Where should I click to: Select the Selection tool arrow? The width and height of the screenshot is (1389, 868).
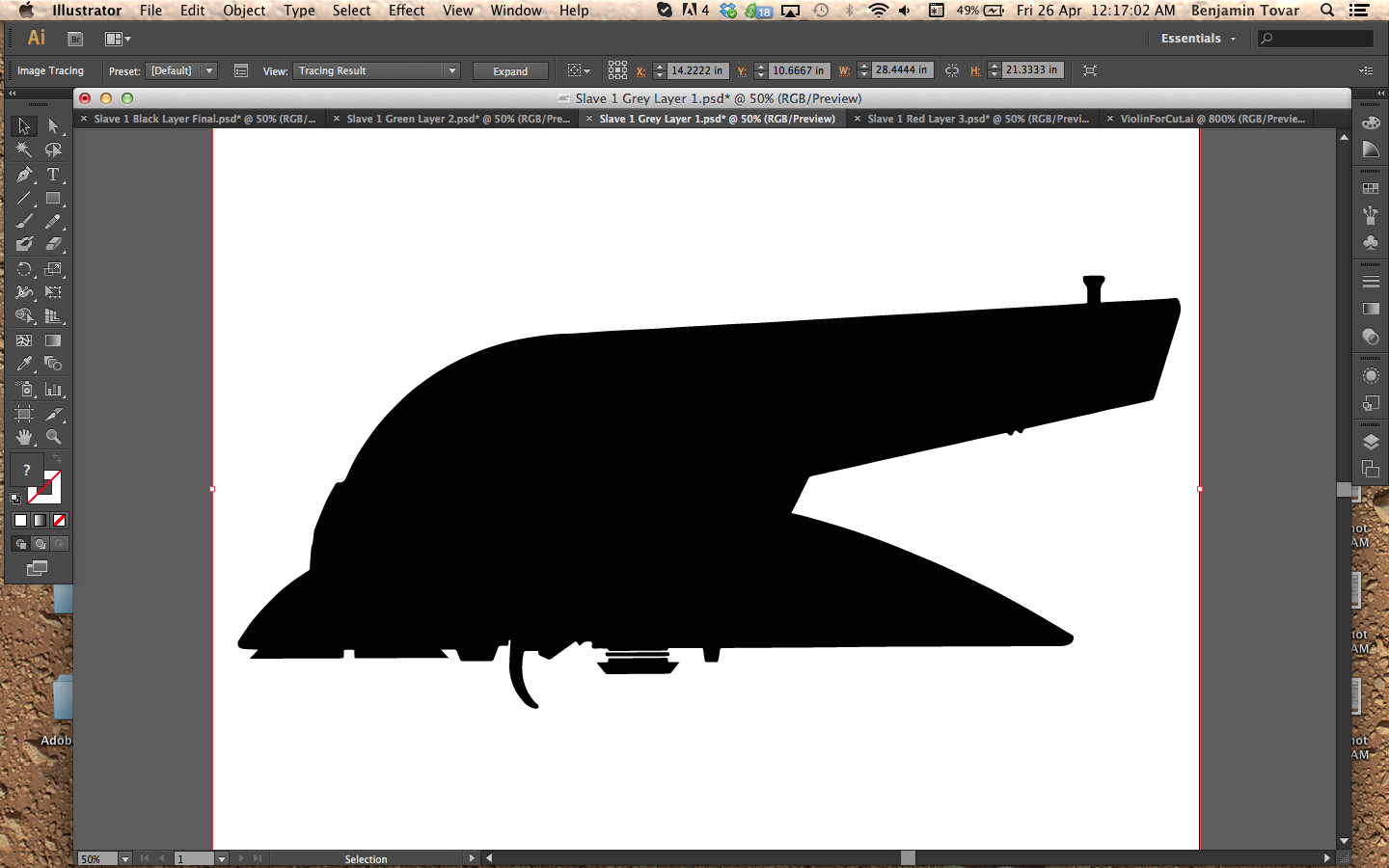pyautogui.click(x=24, y=126)
